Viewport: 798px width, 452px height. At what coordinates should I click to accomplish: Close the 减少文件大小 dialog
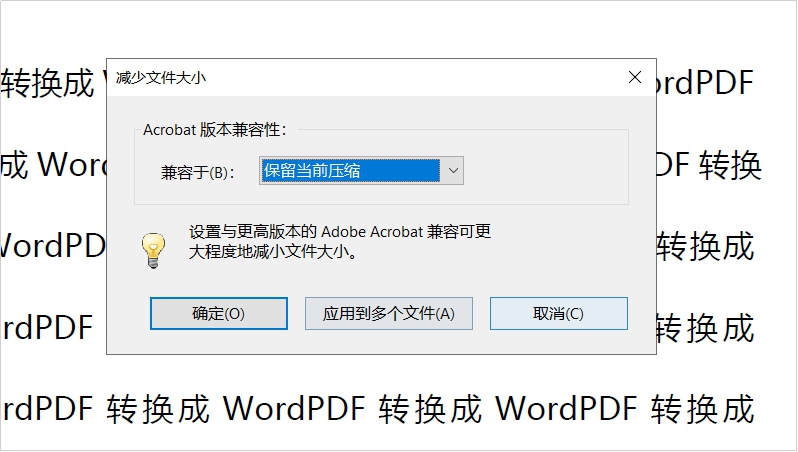point(635,77)
